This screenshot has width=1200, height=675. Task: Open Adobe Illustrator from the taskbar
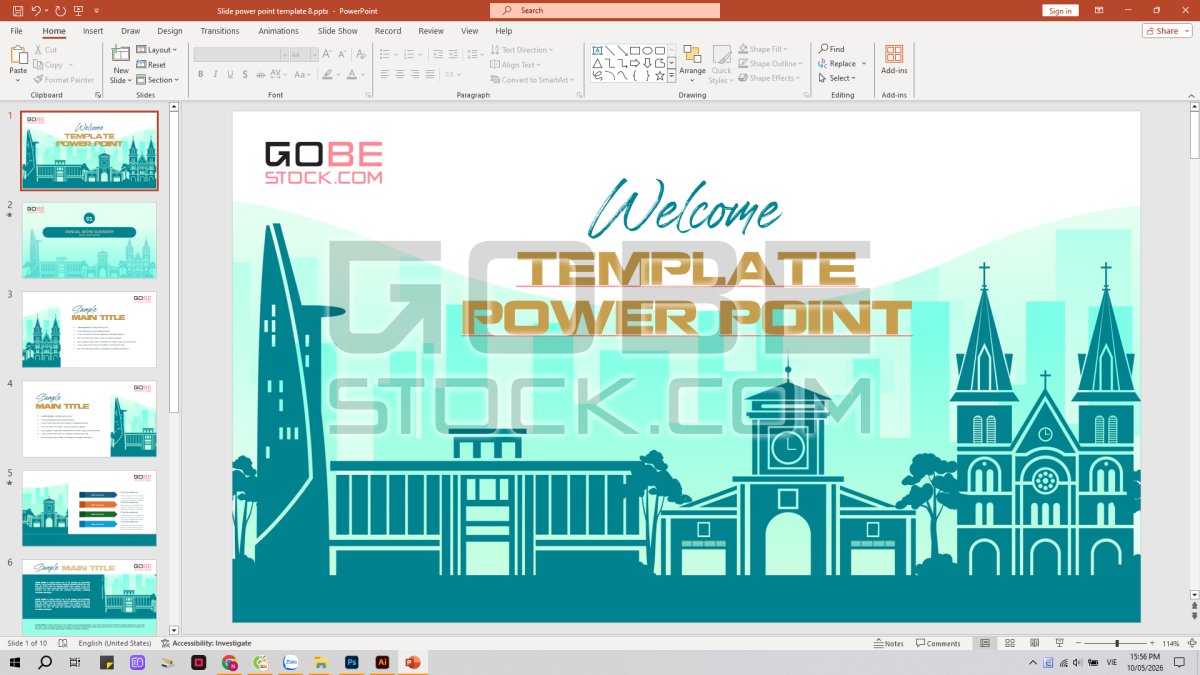(381, 662)
